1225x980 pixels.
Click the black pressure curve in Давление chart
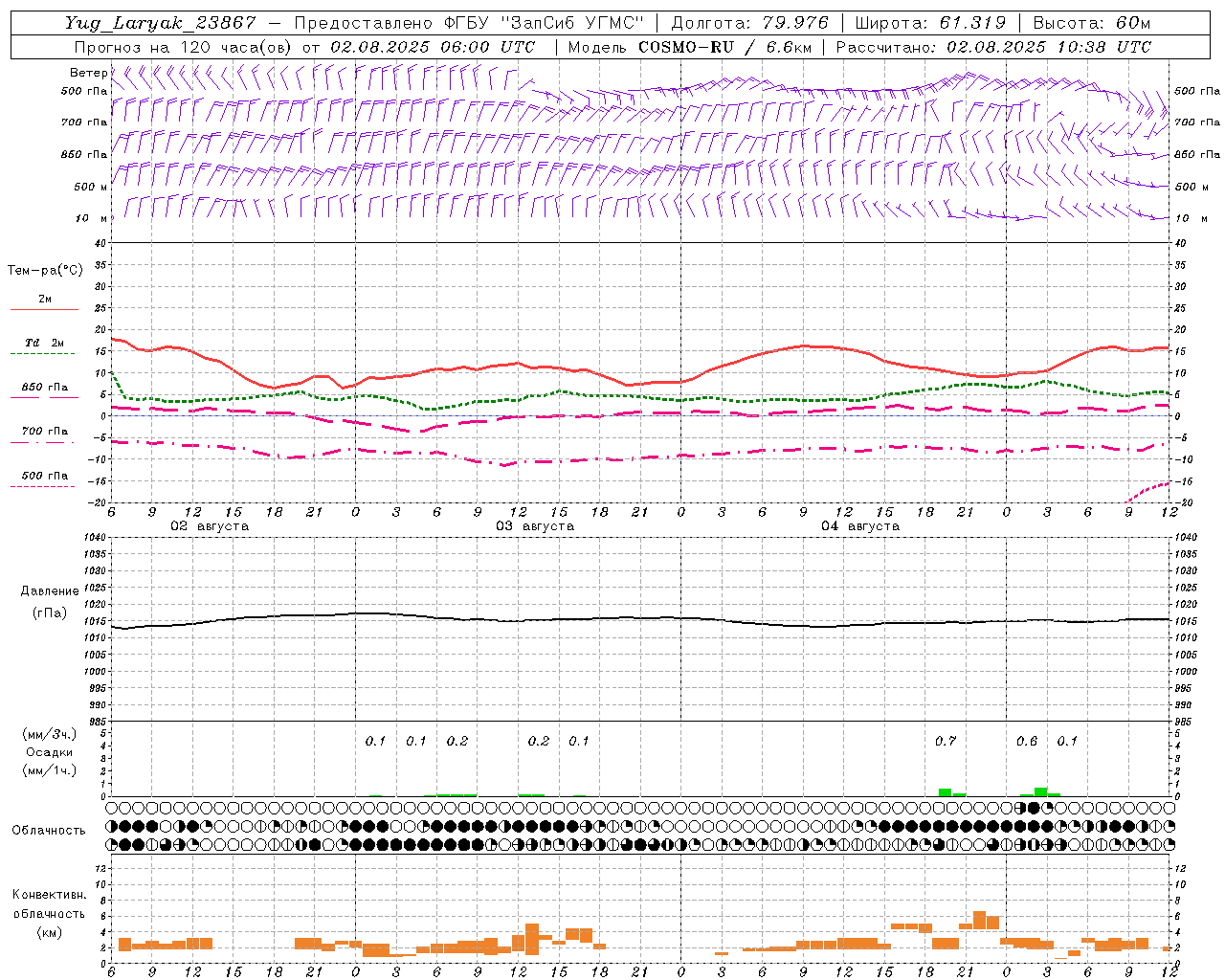[641, 619]
